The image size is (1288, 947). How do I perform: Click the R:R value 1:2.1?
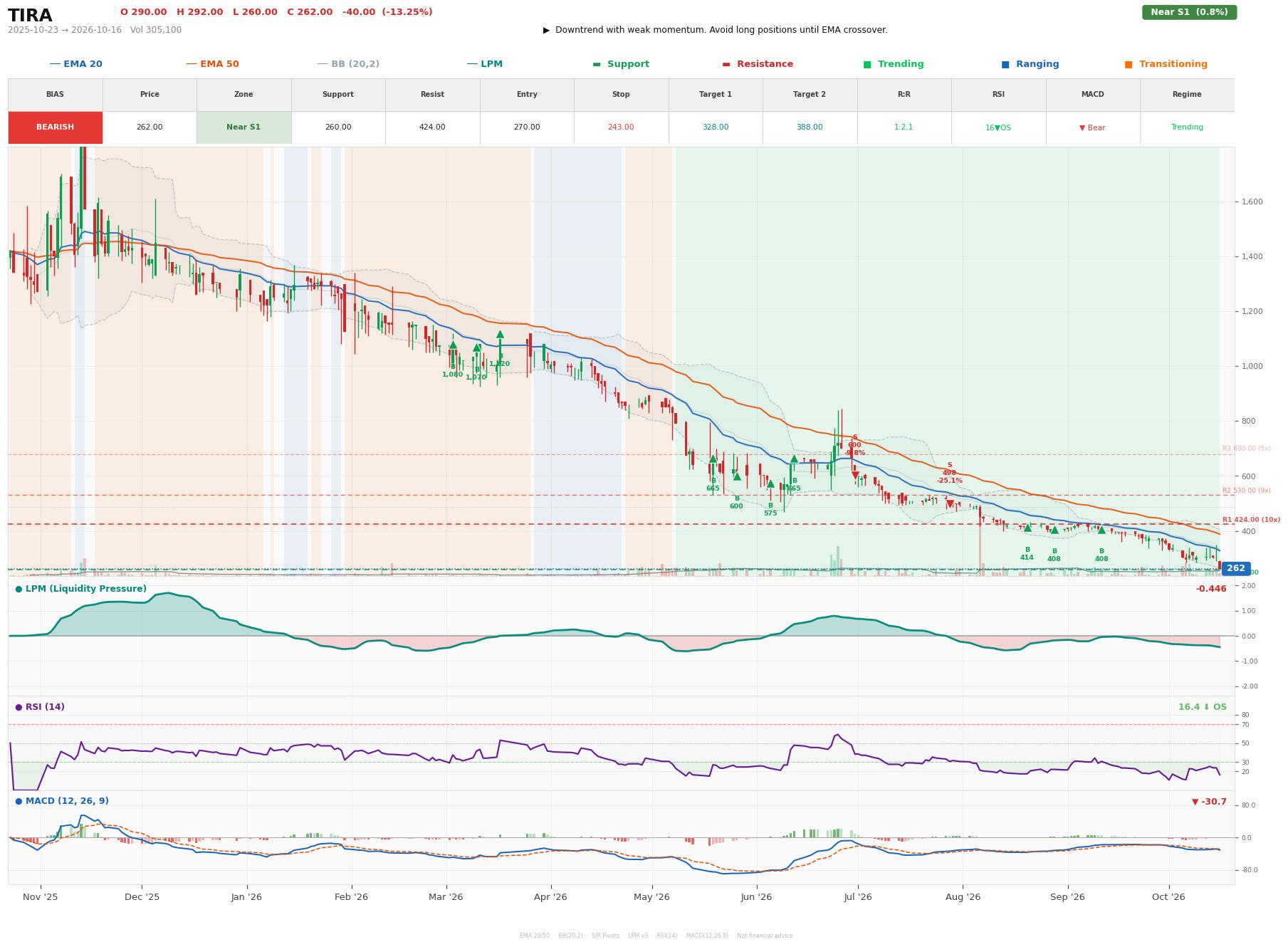(904, 127)
